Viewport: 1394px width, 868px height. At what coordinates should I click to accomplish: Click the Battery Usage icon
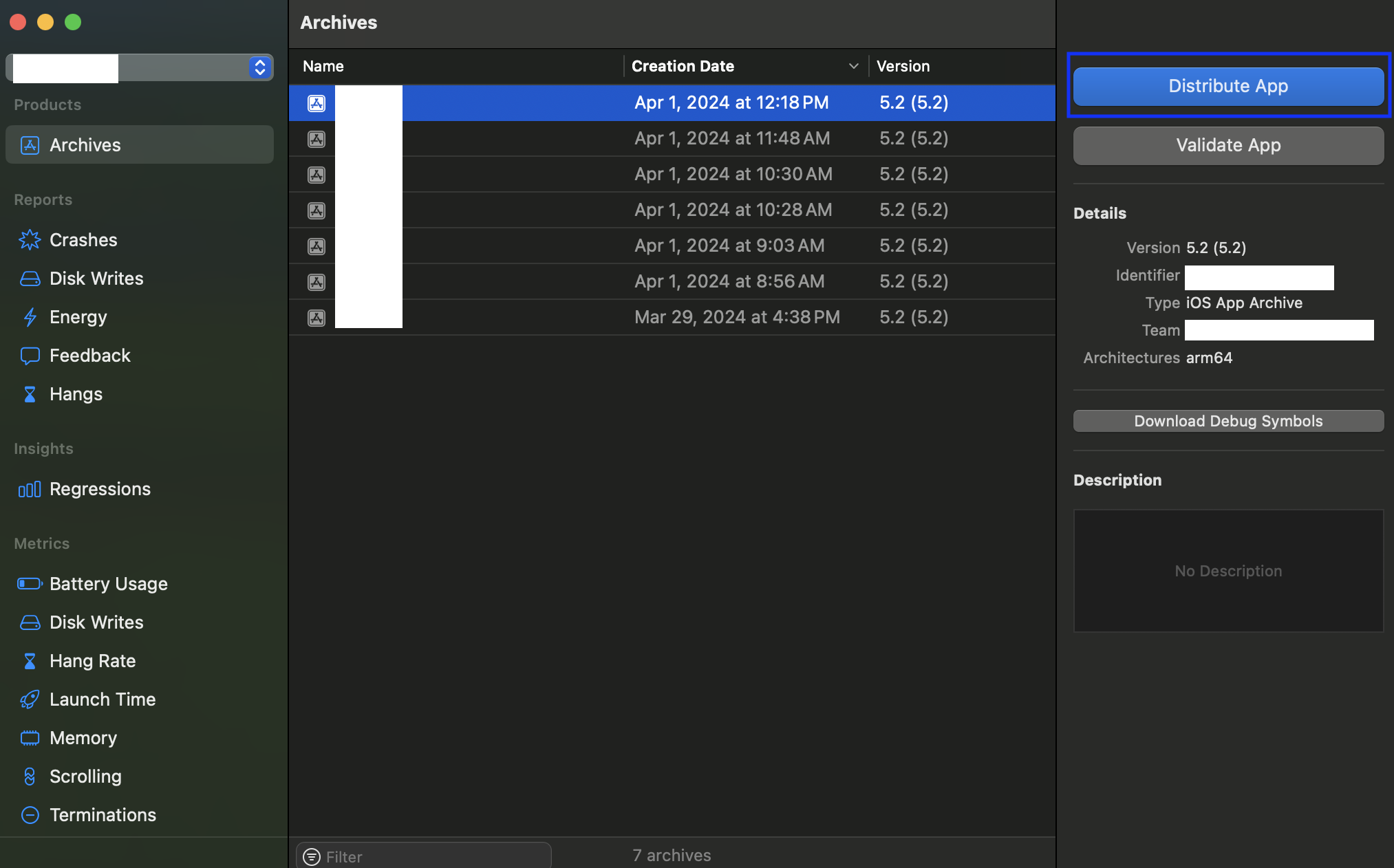(x=30, y=584)
